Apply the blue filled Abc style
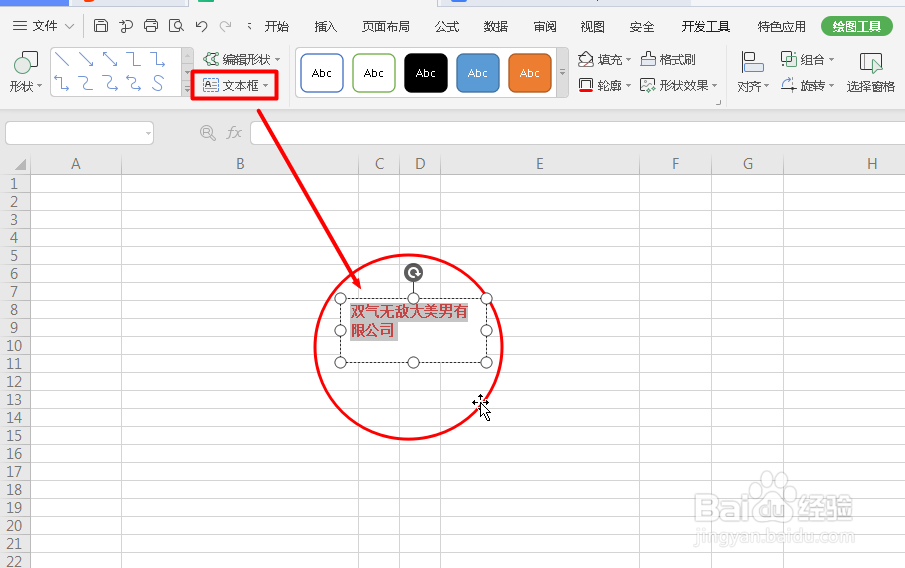 click(x=477, y=73)
